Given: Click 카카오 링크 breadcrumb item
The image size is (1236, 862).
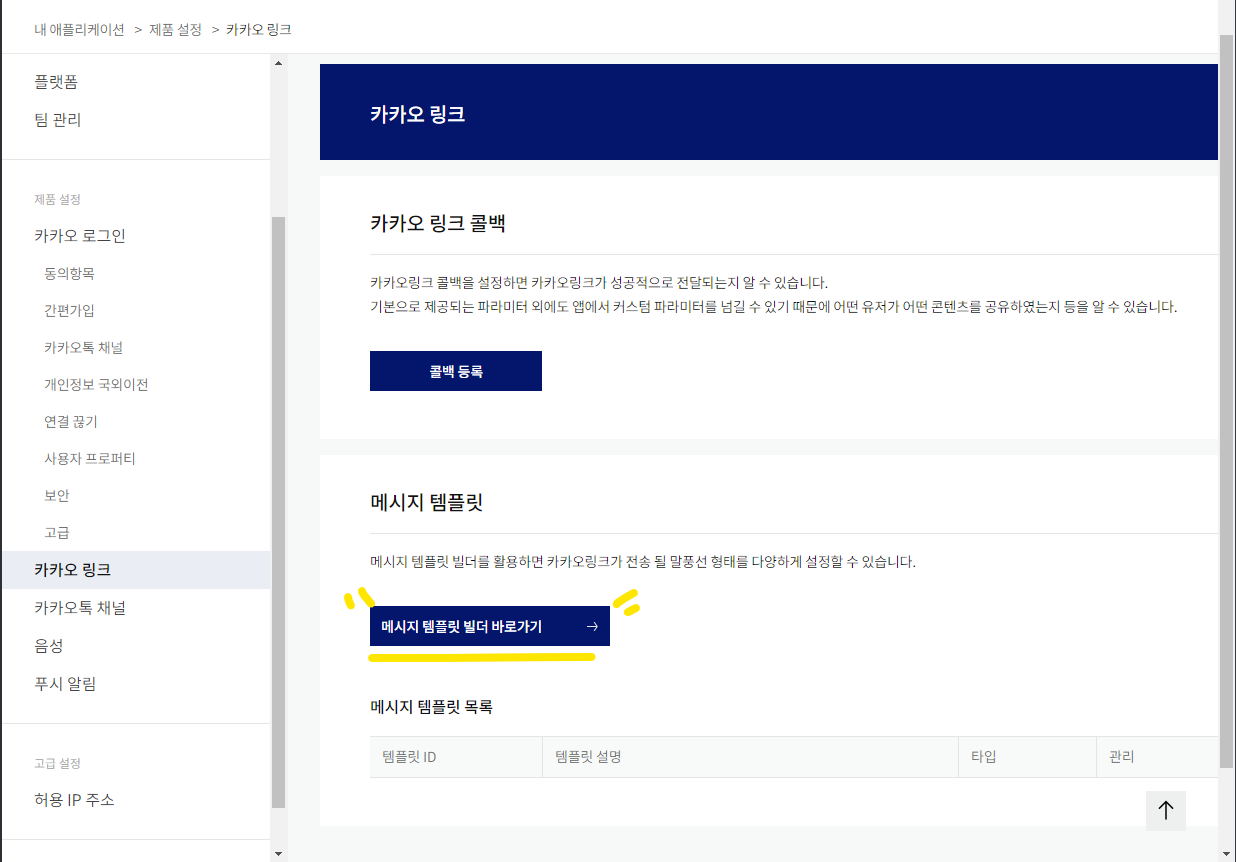Looking at the screenshot, I should coord(259,30).
